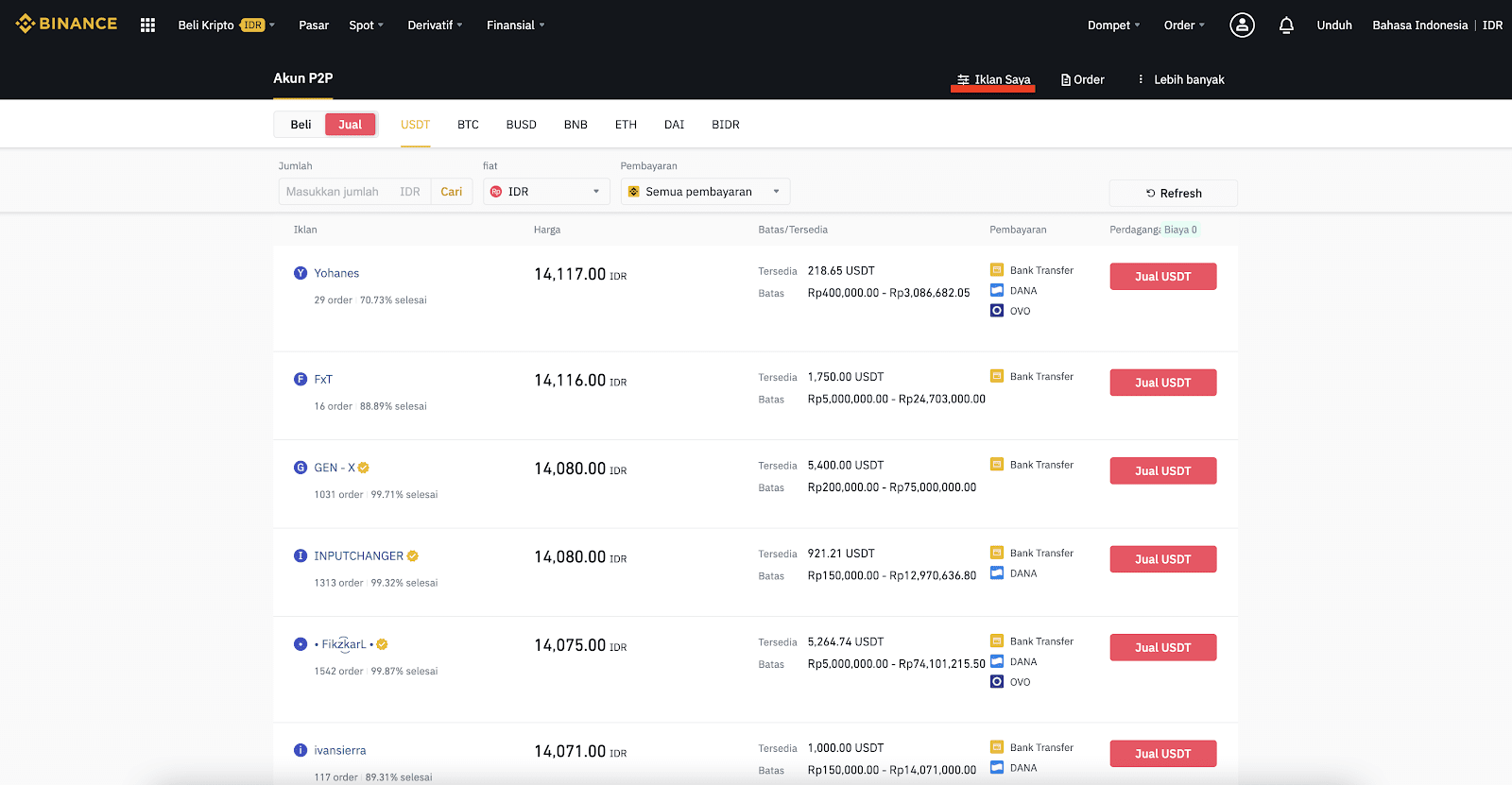Open the FxT merchant name link
This screenshot has height=785, width=1512.
pyautogui.click(x=323, y=379)
